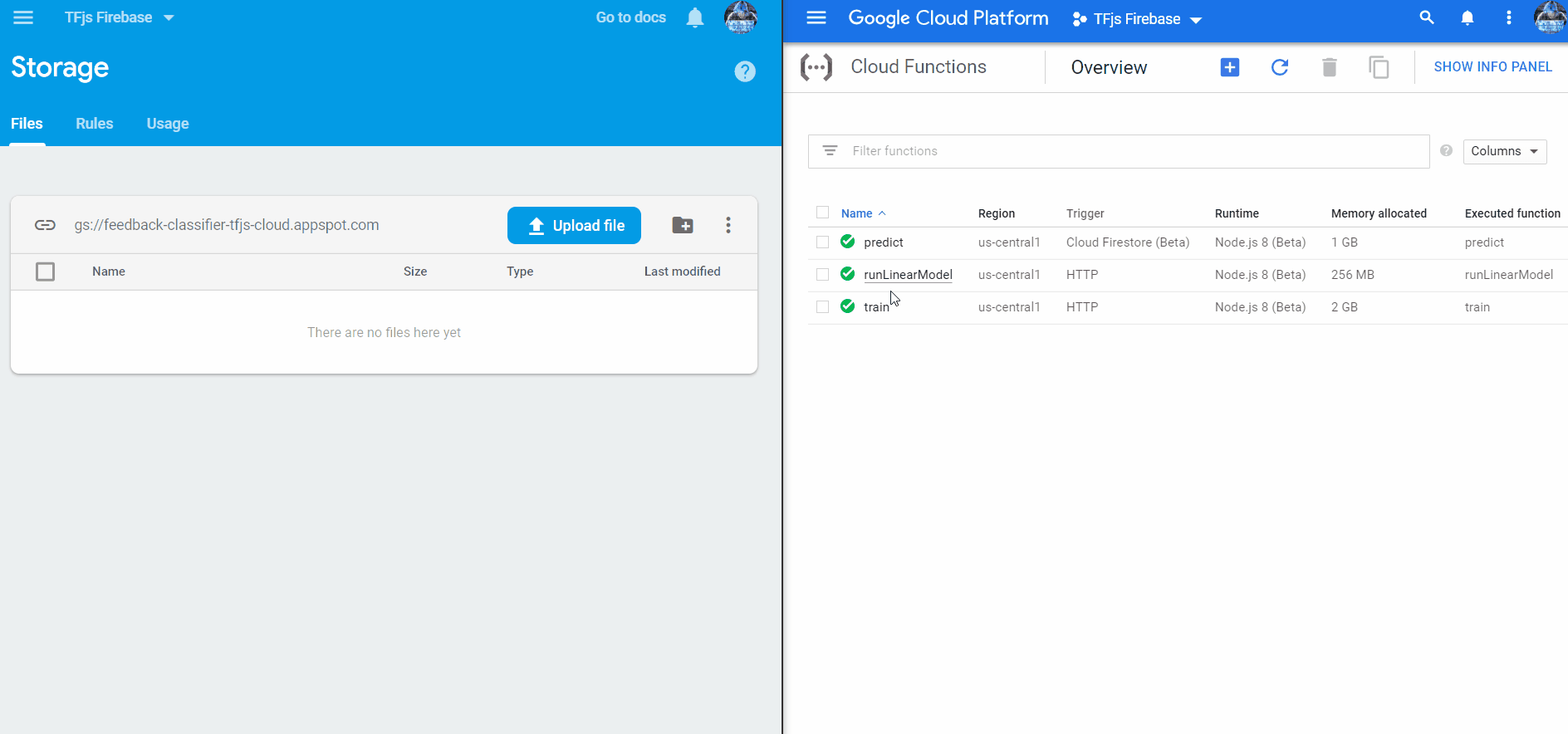Viewport: 1568px width, 734px height.
Task: Toggle the select-all checkbox in Storage files
Action: (x=46, y=272)
